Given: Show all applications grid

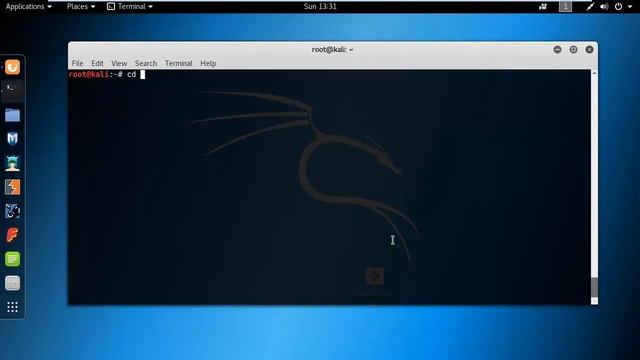Looking at the screenshot, I should tap(12, 307).
